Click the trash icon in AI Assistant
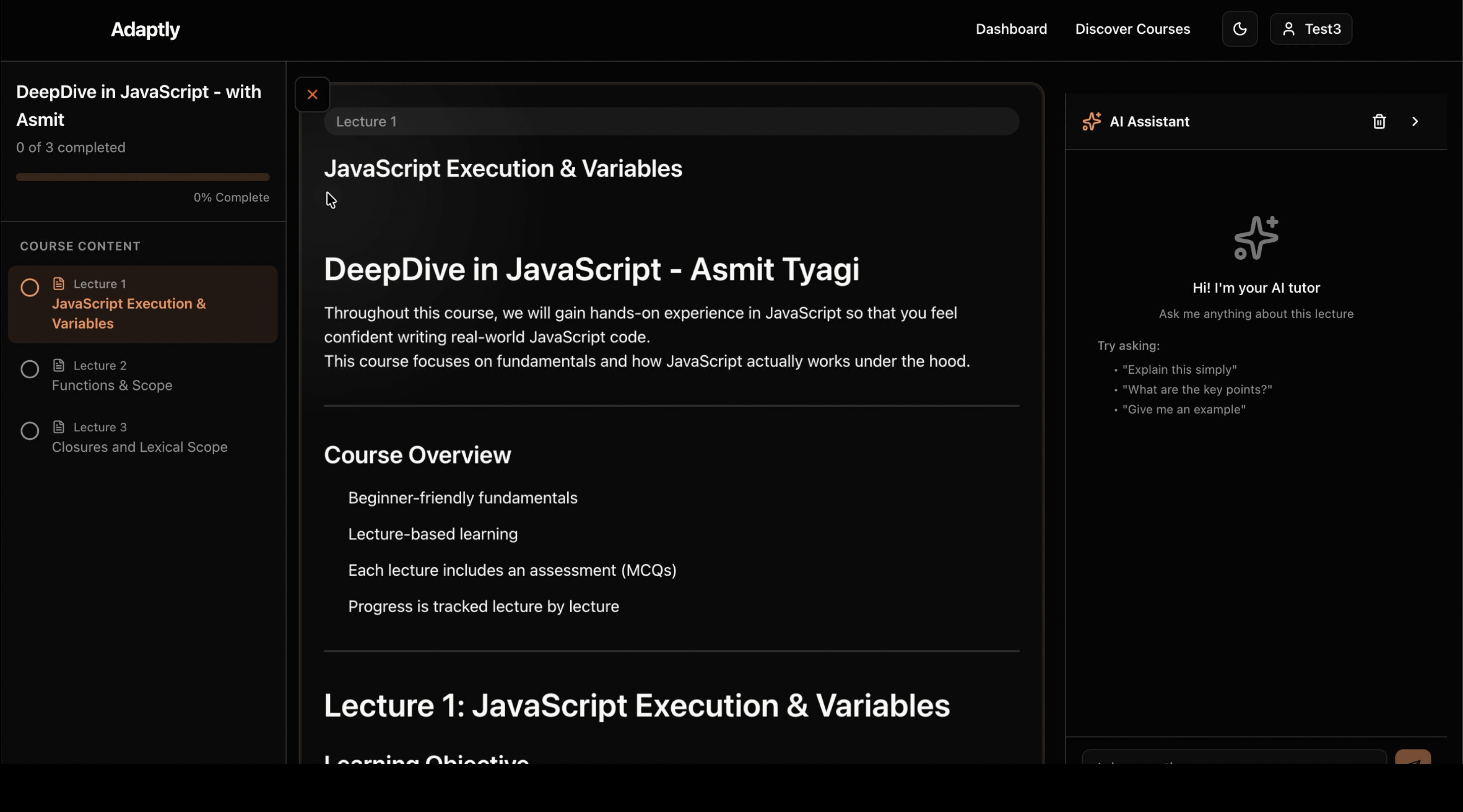The image size is (1463, 812). (x=1379, y=121)
